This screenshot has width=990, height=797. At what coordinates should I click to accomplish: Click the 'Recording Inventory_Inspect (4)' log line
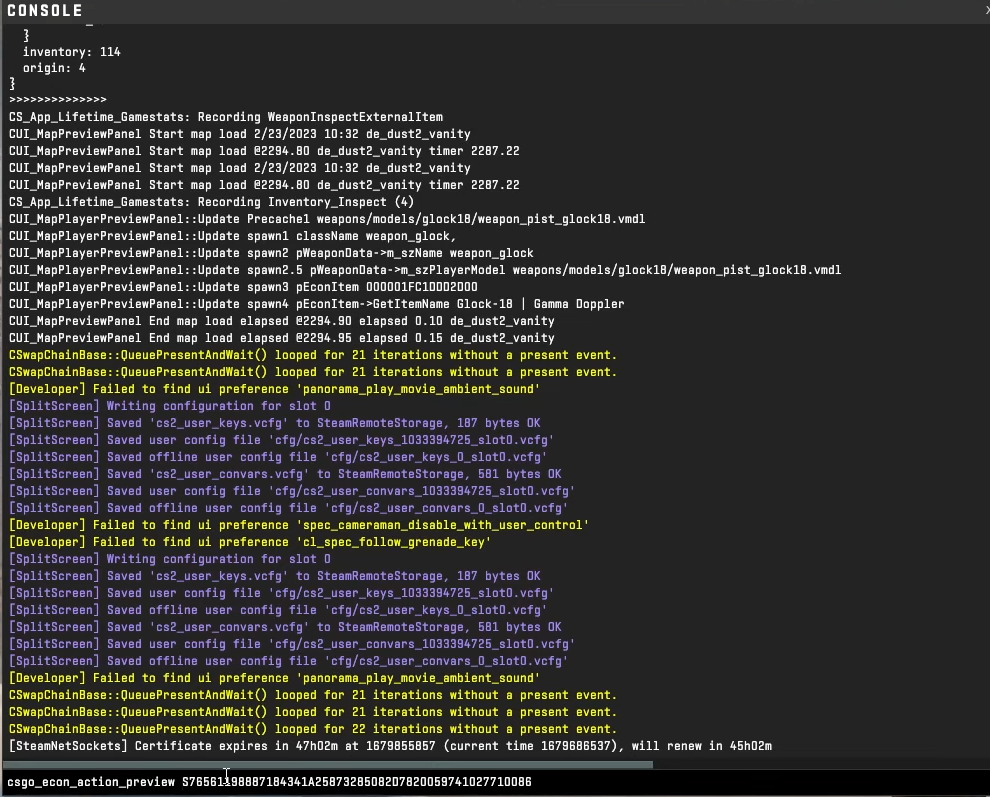click(212, 202)
